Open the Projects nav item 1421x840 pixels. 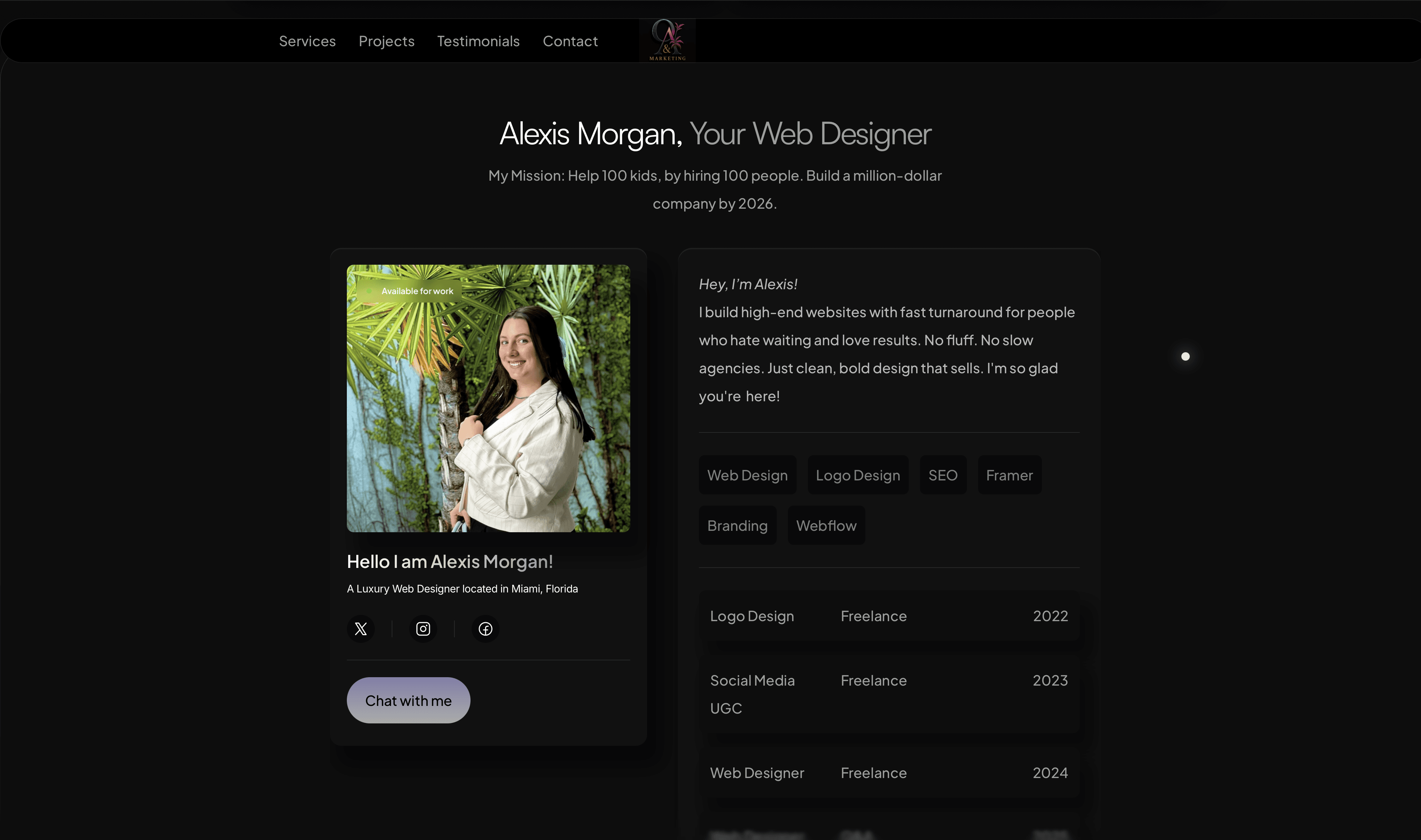pos(386,41)
